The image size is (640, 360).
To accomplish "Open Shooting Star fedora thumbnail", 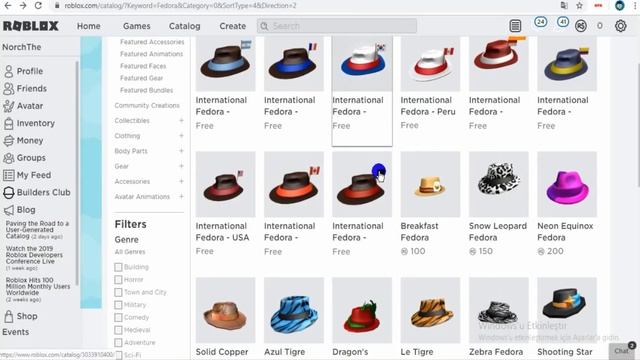I will [567, 310].
